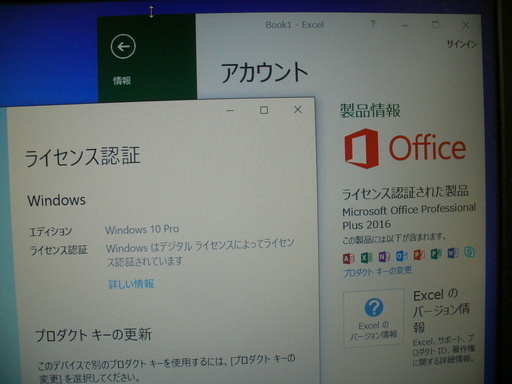Click the Access app icon in Office list

349,258
